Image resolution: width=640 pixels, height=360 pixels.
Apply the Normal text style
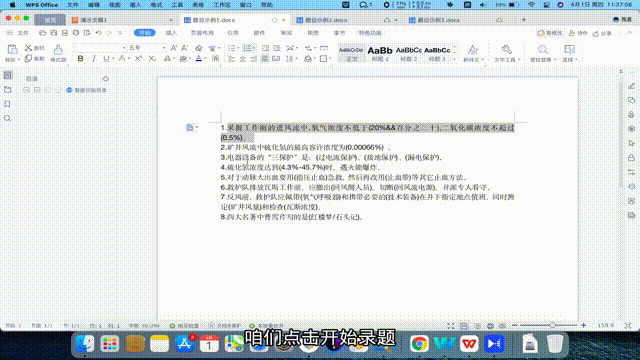pyautogui.click(x=351, y=53)
